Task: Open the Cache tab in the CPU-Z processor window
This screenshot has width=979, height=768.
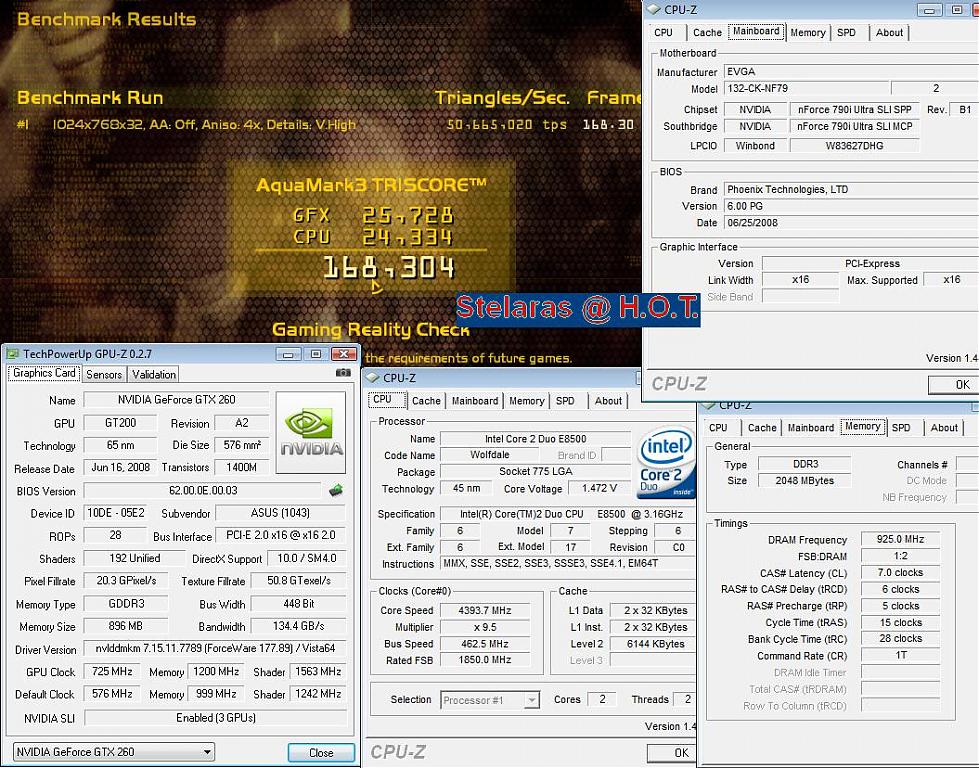Action: tap(426, 401)
